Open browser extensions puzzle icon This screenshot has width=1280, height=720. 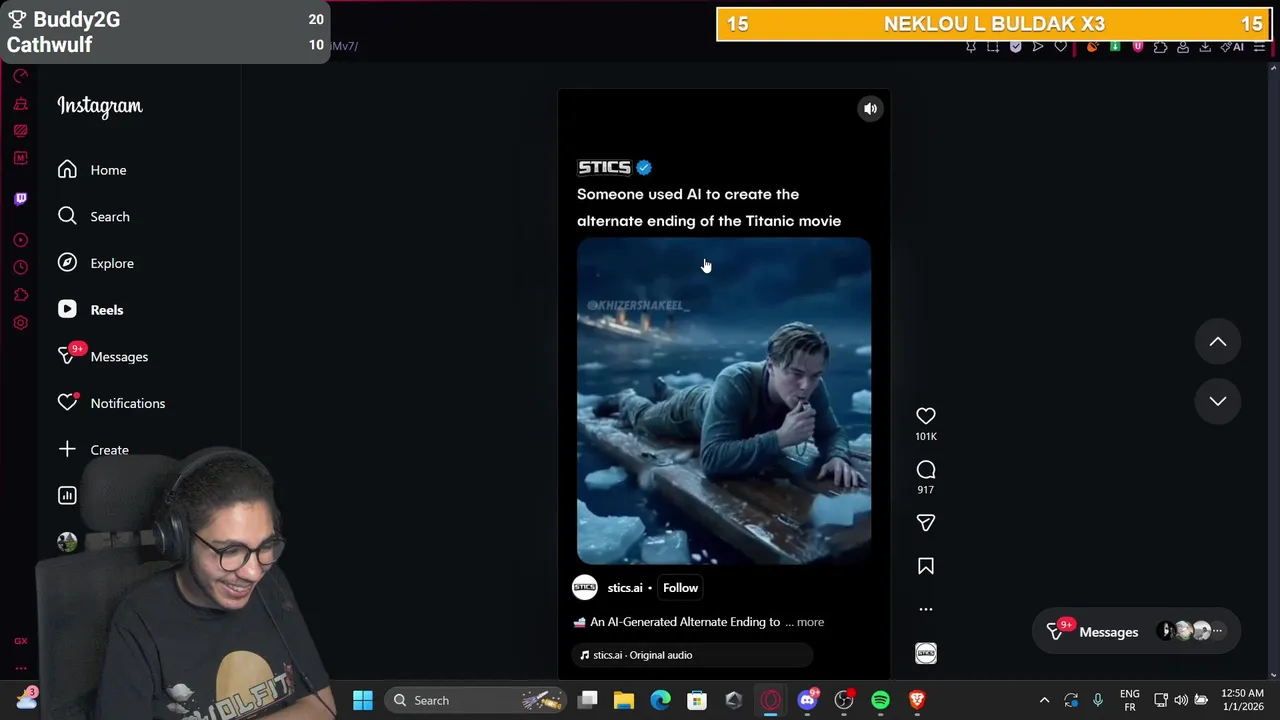[x=1160, y=47]
